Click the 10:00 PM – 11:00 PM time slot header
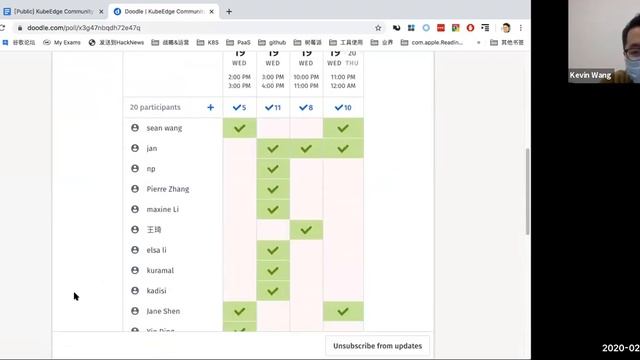 pyautogui.click(x=306, y=81)
